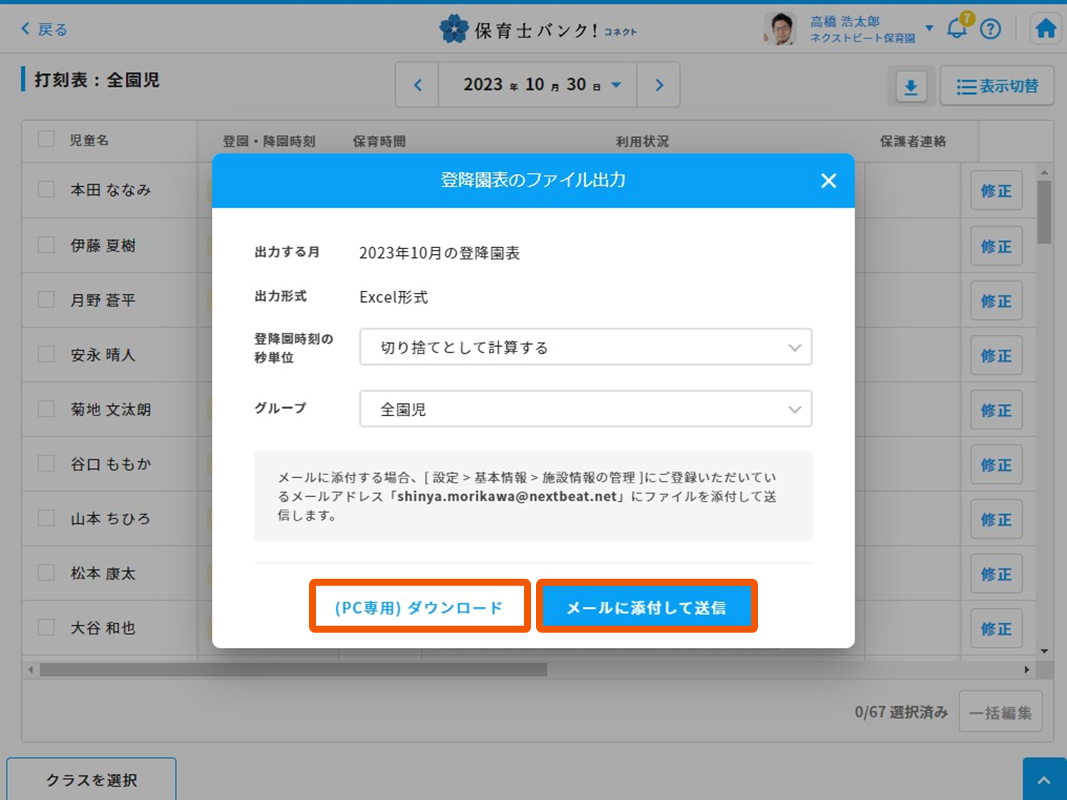Image resolution: width=1067 pixels, height=800 pixels.
Task: Click the 保育士バンク logo
Action: click(537, 29)
